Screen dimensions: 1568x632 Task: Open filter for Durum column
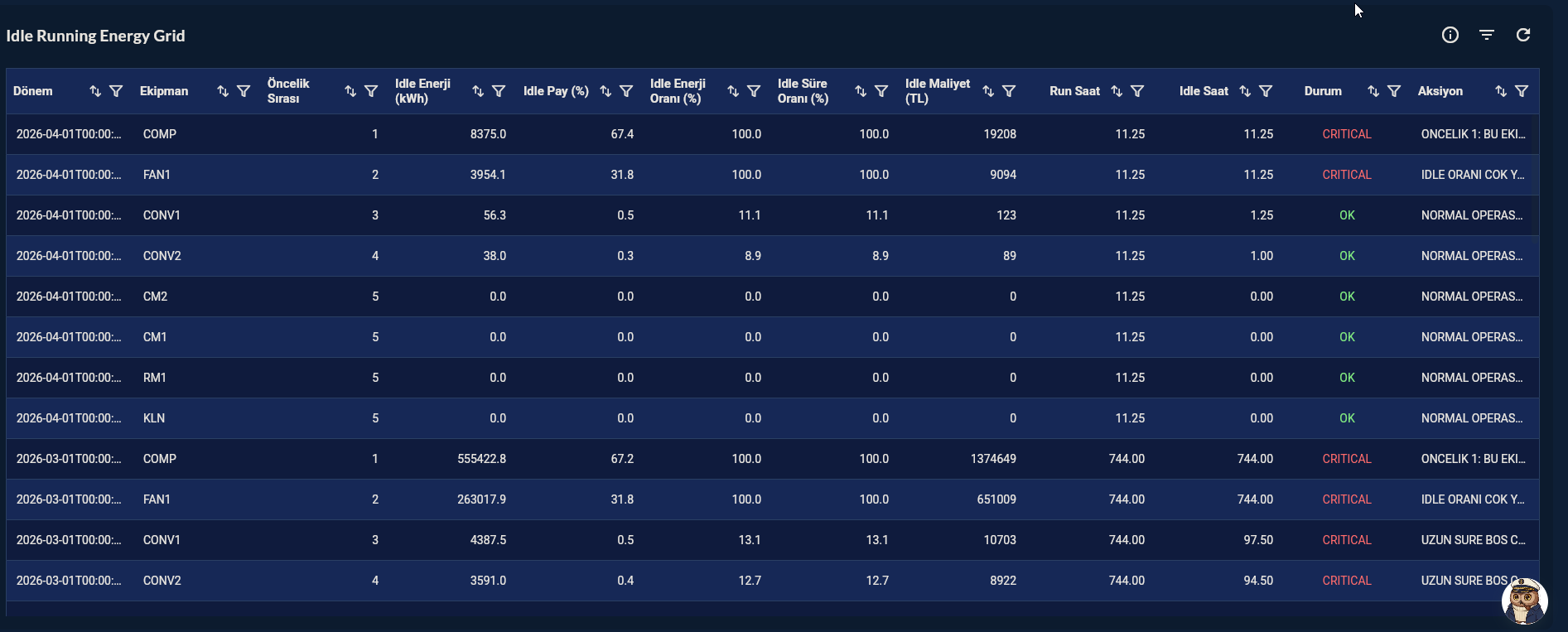(1394, 91)
